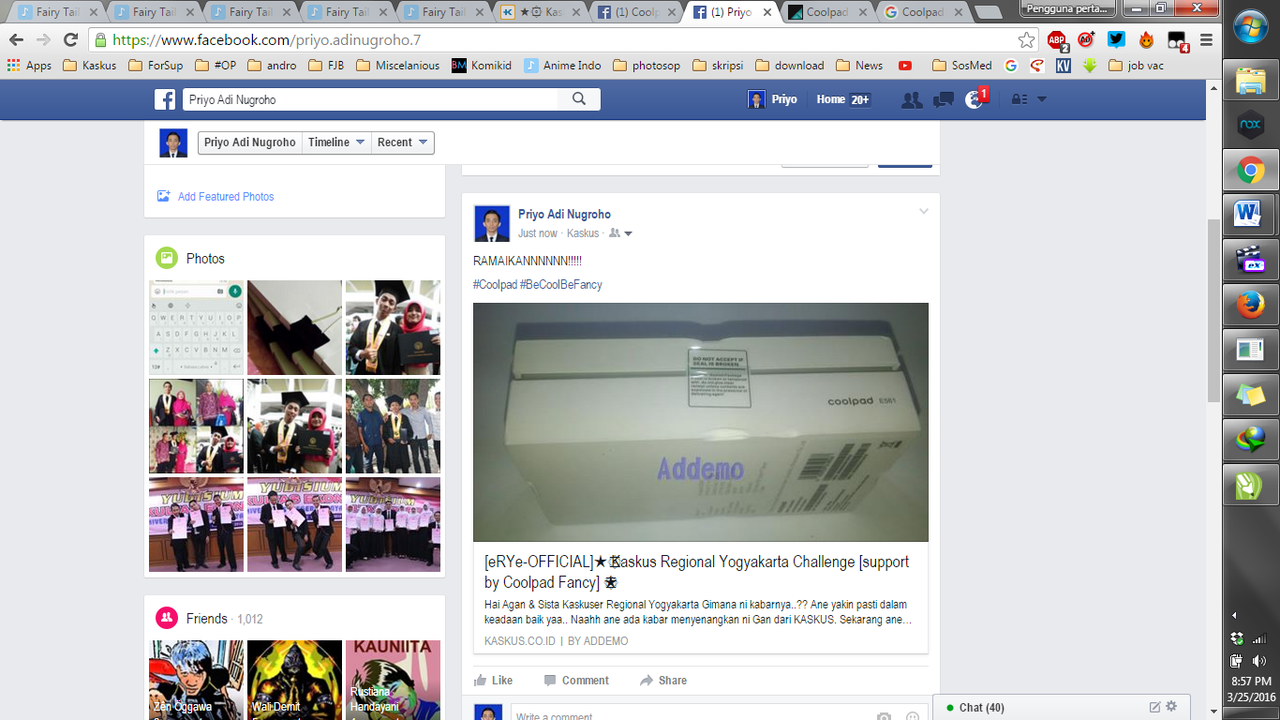Expand the Recent dropdown
The height and width of the screenshot is (720, 1280).
pyautogui.click(x=402, y=142)
